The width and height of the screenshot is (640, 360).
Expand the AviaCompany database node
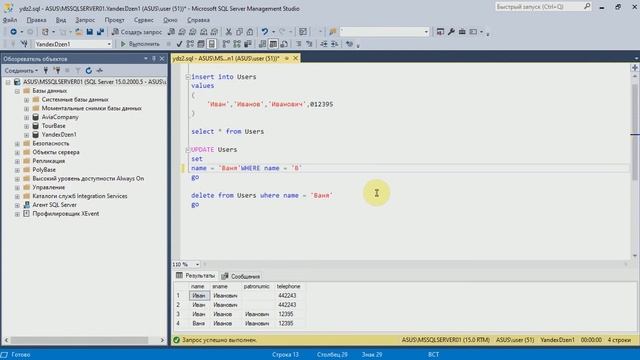pos(26,117)
